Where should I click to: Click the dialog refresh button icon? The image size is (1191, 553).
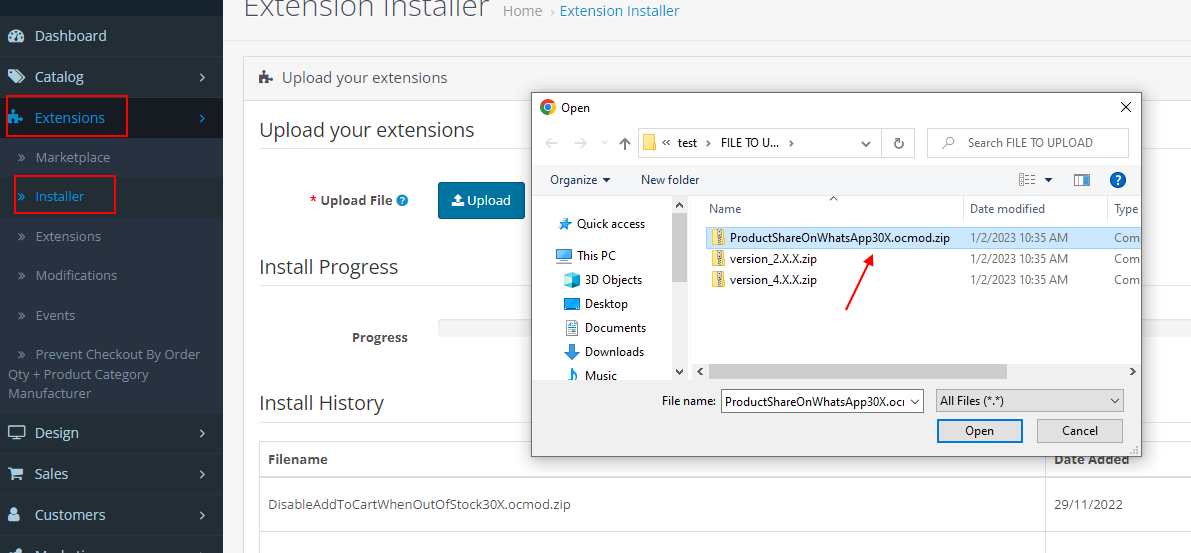pos(898,143)
